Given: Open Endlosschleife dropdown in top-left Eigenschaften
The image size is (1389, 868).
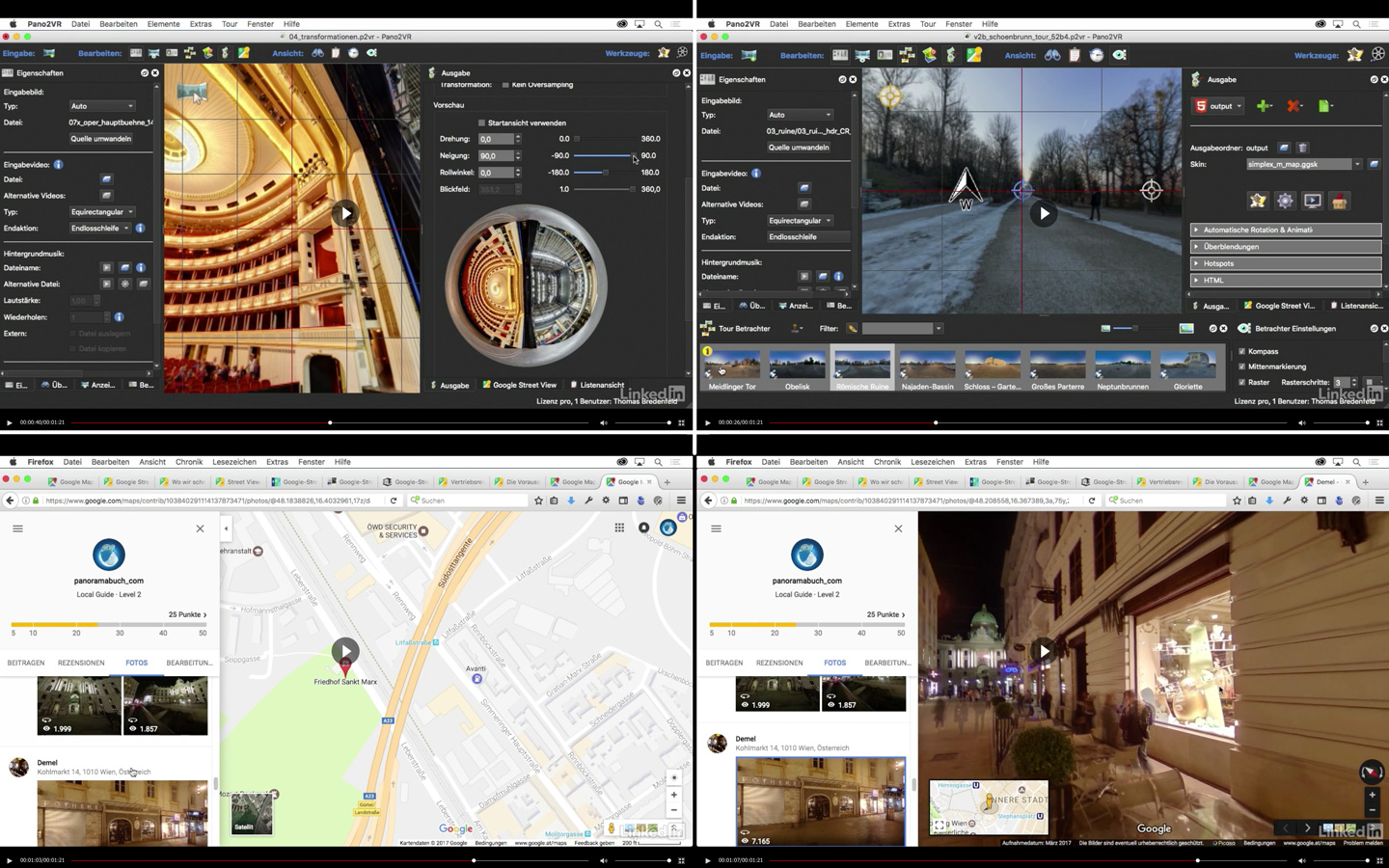Looking at the screenshot, I should tap(99, 229).
